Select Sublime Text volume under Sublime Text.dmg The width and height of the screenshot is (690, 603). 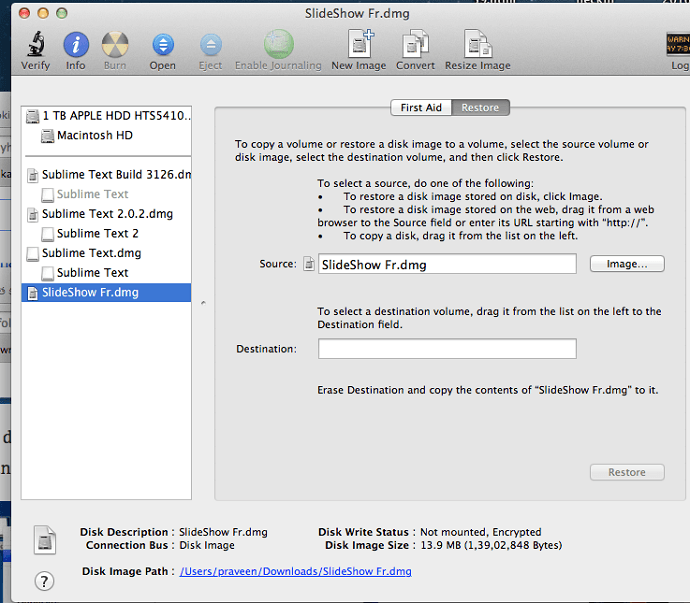(106, 273)
